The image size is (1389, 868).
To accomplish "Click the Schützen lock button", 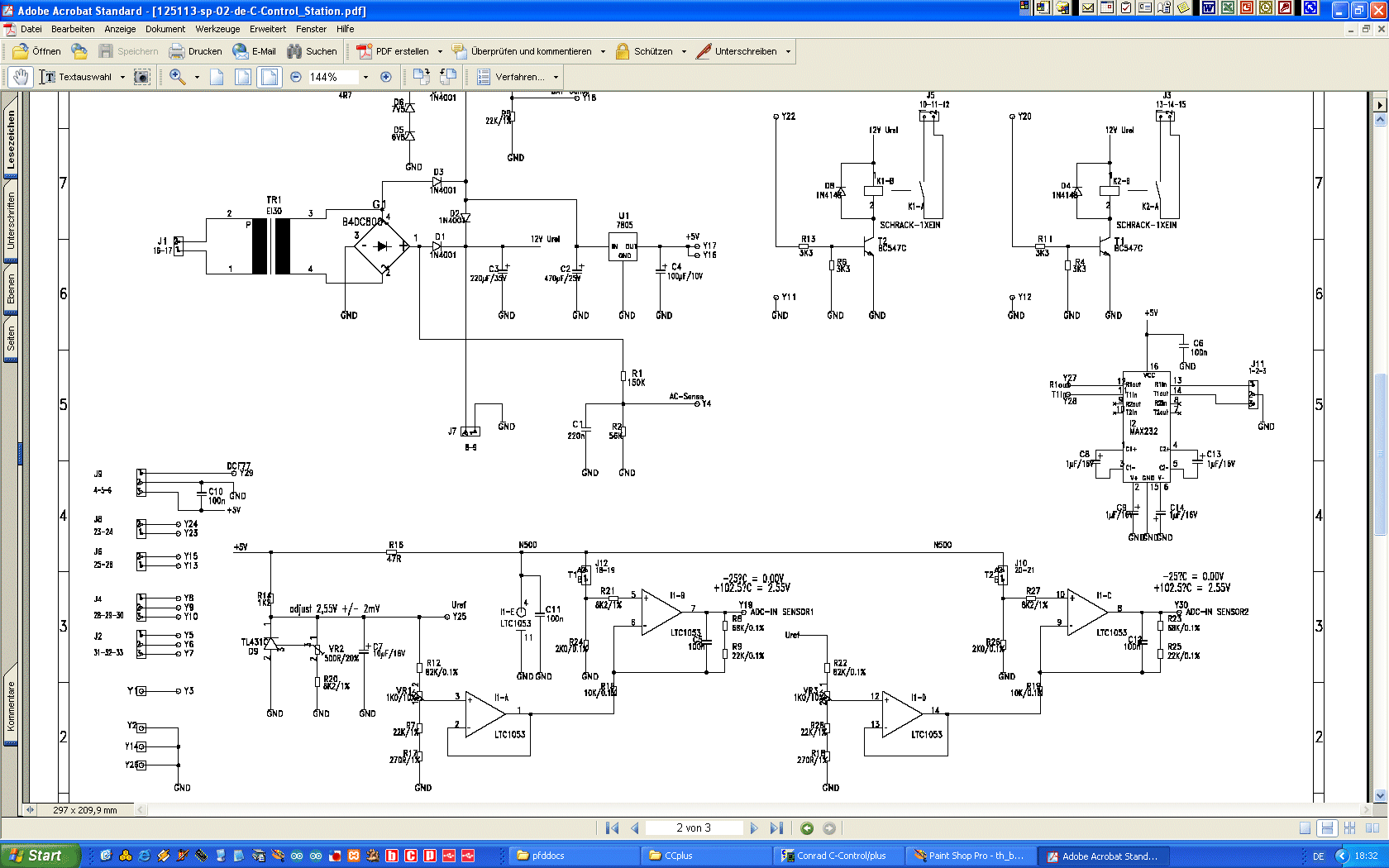I will pyautogui.click(x=644, y=51).
